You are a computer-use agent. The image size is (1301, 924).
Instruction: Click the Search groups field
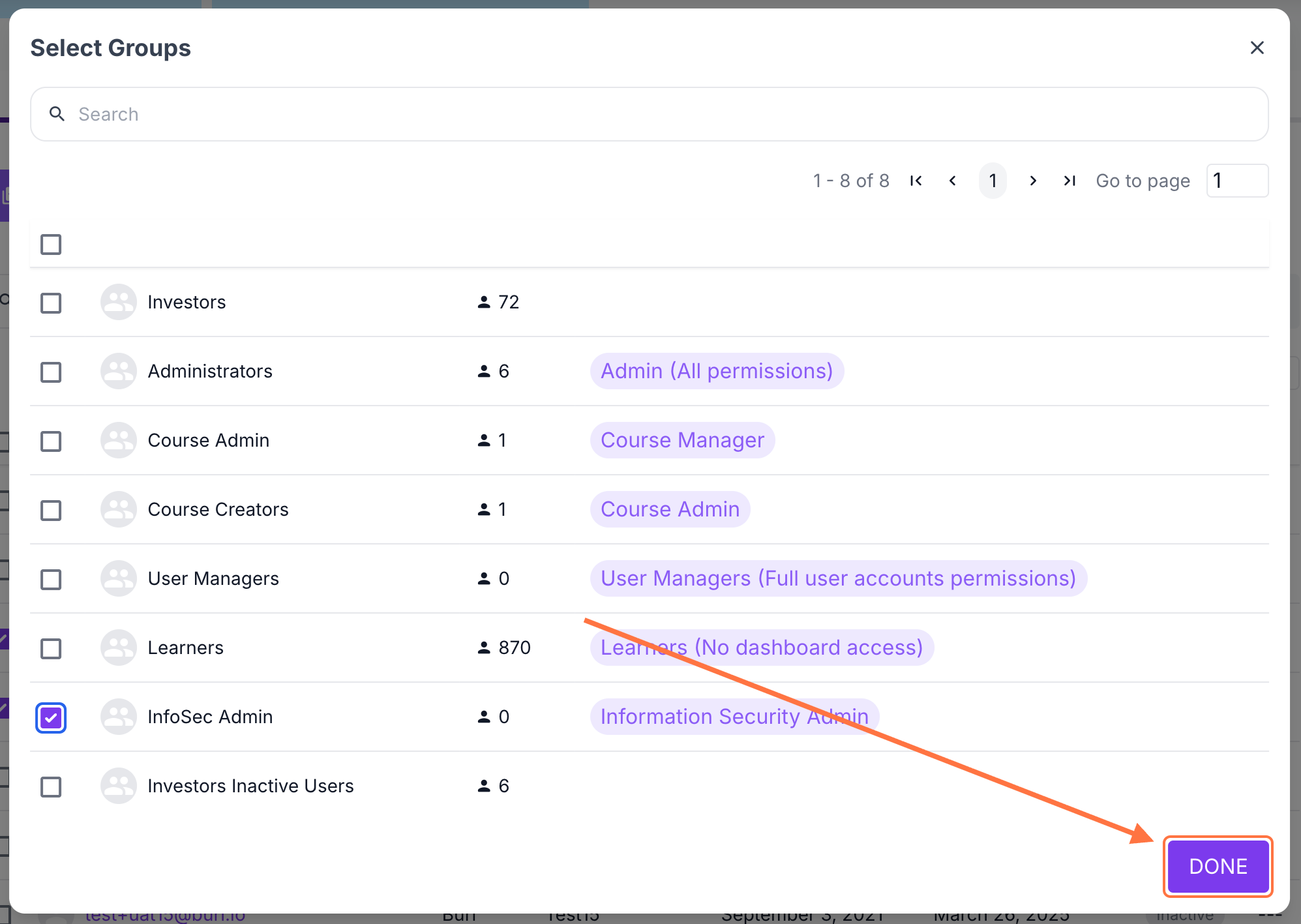pyautogui.click(x=649, y=114)
